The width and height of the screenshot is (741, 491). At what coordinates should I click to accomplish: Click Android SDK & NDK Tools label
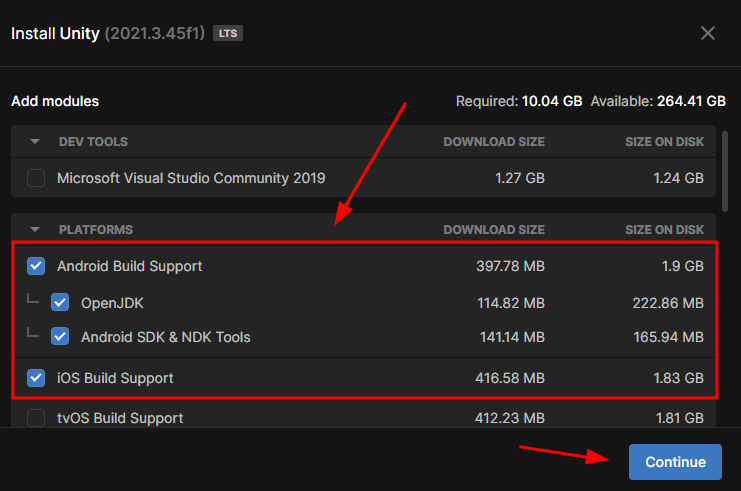[166, 337]
